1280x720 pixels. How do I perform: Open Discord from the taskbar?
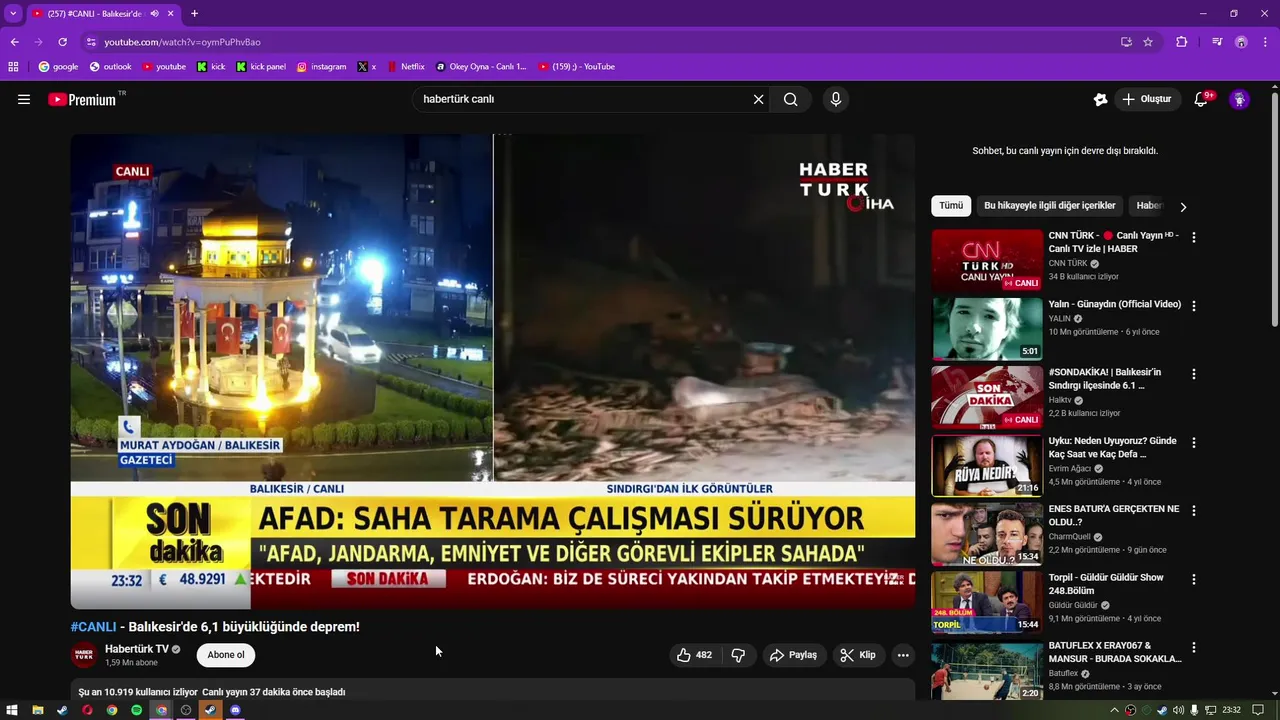point(235,710)
